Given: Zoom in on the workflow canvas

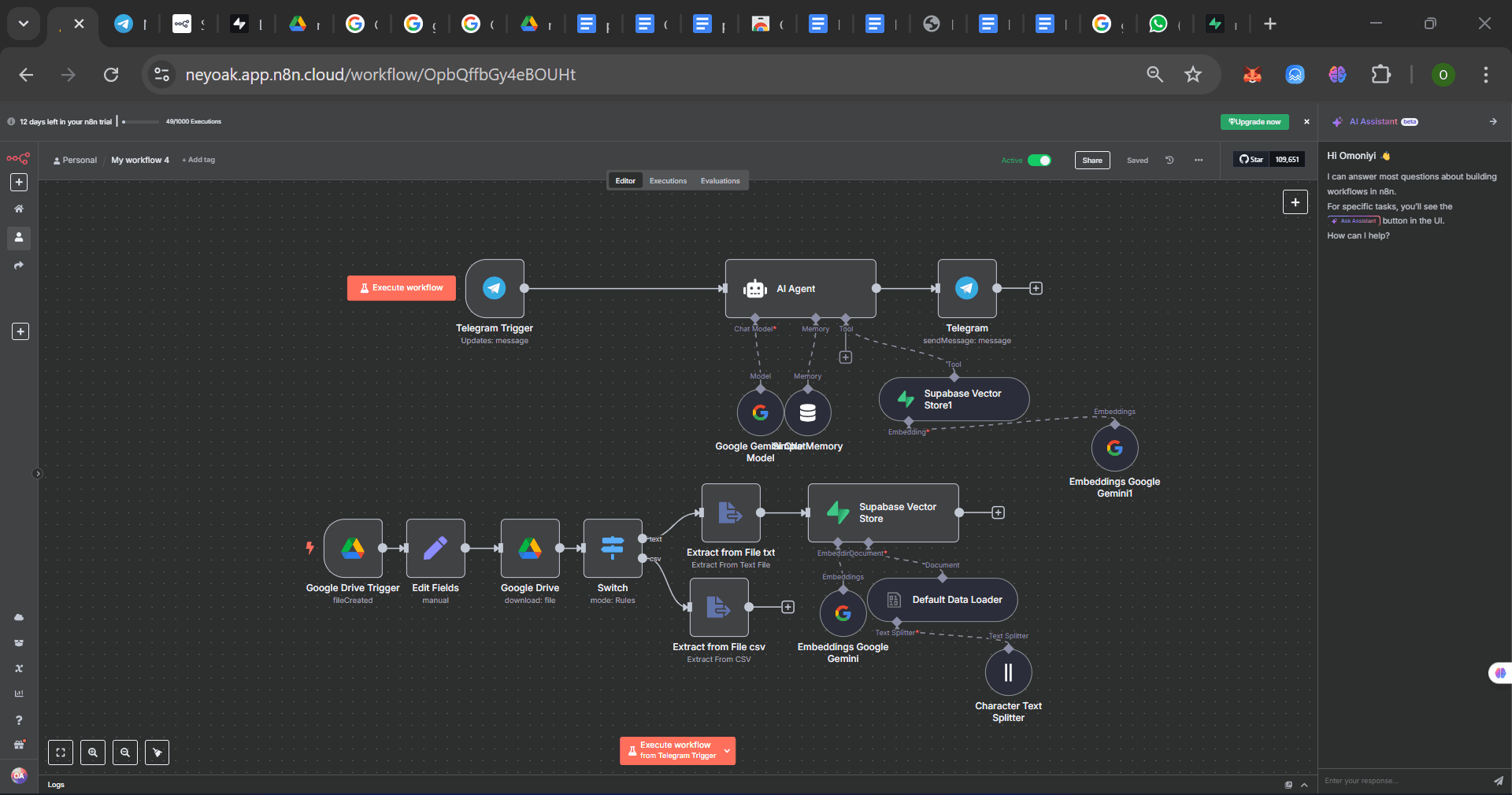Looking at the screenshot, I should point(93,752).
